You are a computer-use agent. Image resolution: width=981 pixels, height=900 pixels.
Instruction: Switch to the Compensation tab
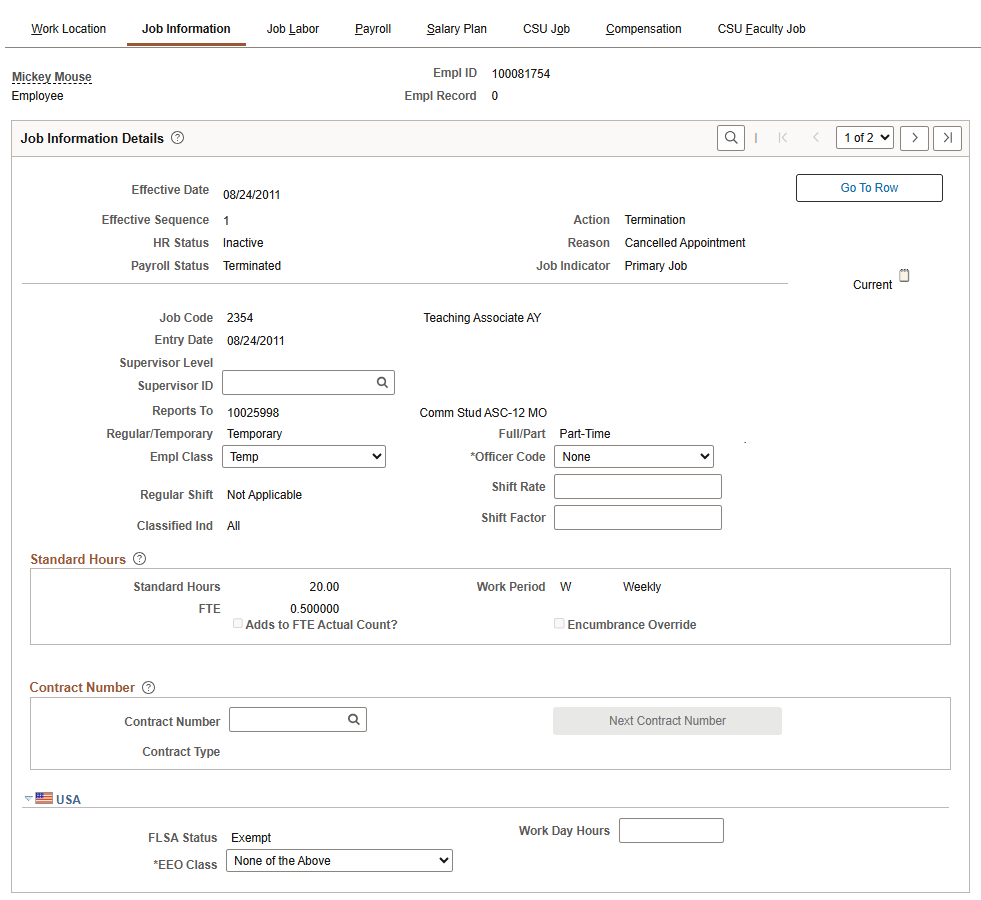643,29
